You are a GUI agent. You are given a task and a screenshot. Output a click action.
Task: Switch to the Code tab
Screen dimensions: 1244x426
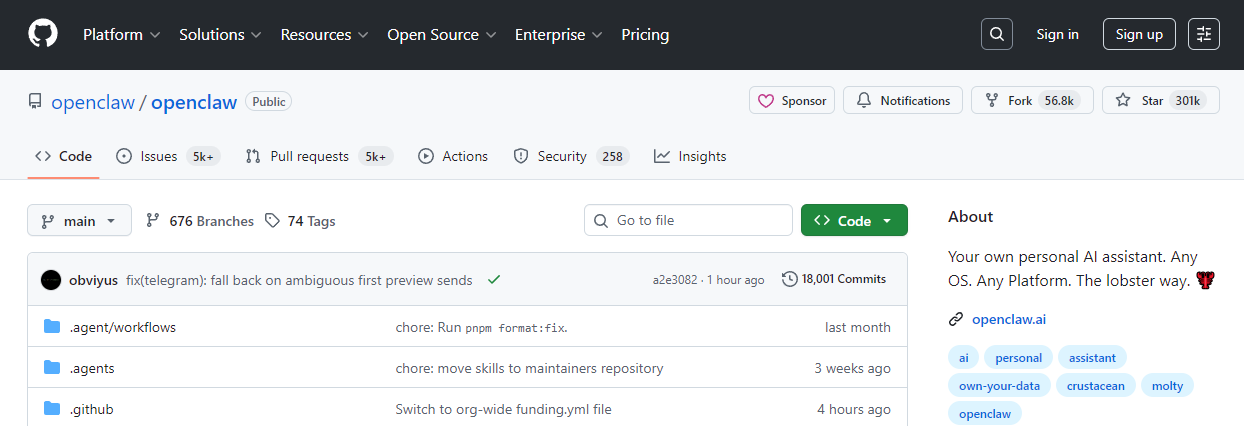point(63,156)
